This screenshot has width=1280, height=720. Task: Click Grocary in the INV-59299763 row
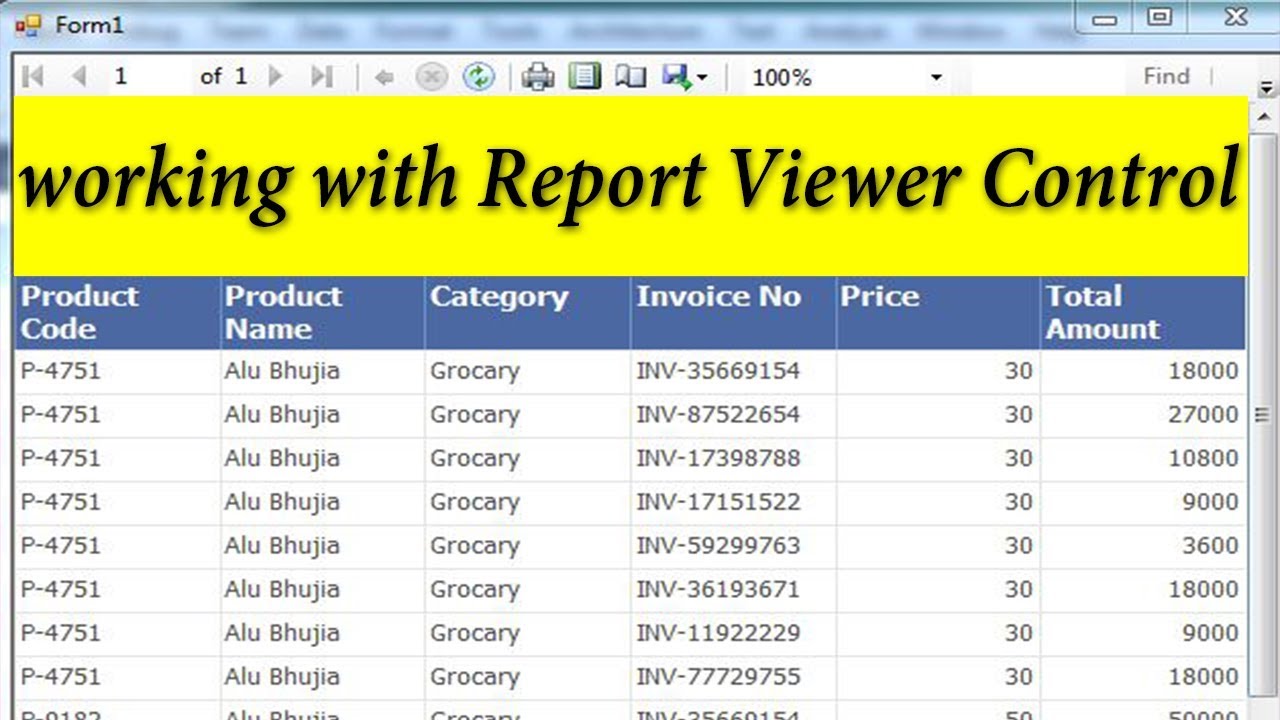click(x=475, y=546)
